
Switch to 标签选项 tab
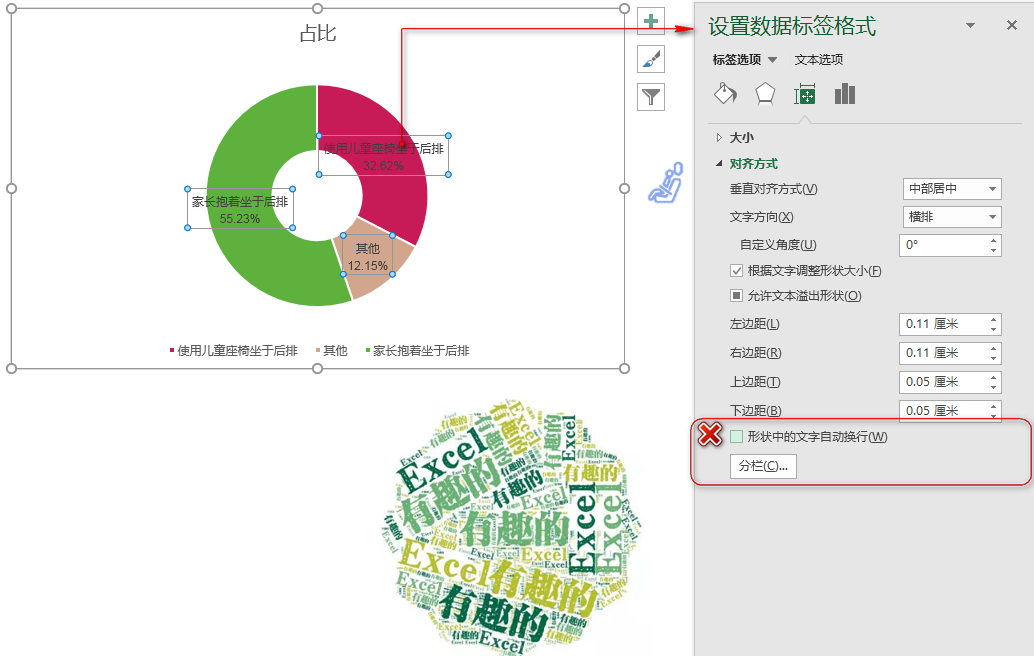pyautogui.click(x=737, y=59)
